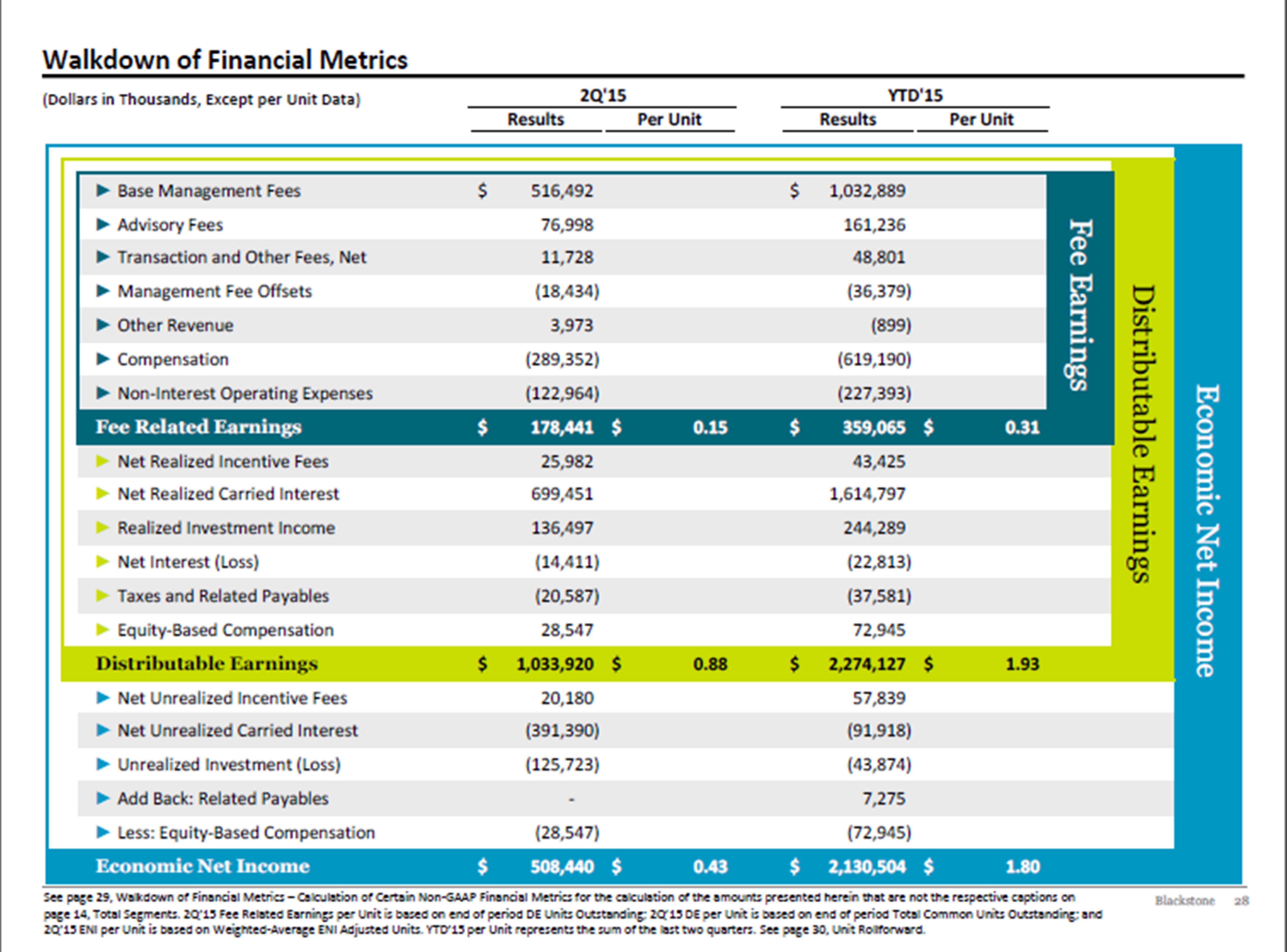This screenshot has height=952, width=1287.
Task: Click the 1,614,797 carried interest YTD value
Action: pyautogui.click(x=867, y=494)
